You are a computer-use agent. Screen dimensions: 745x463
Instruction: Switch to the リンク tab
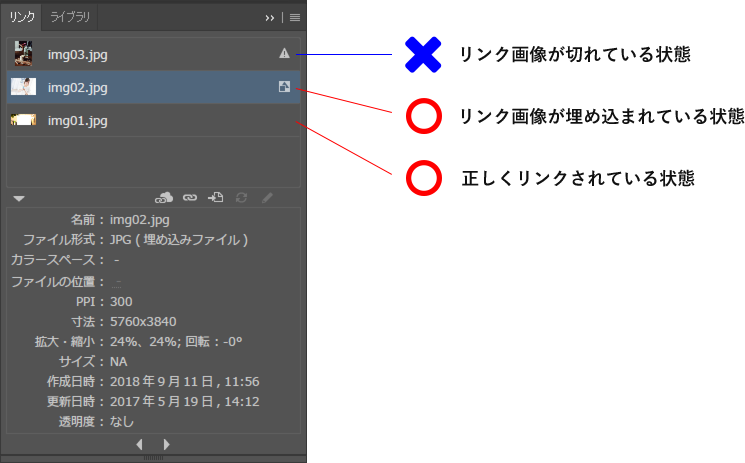22,17
